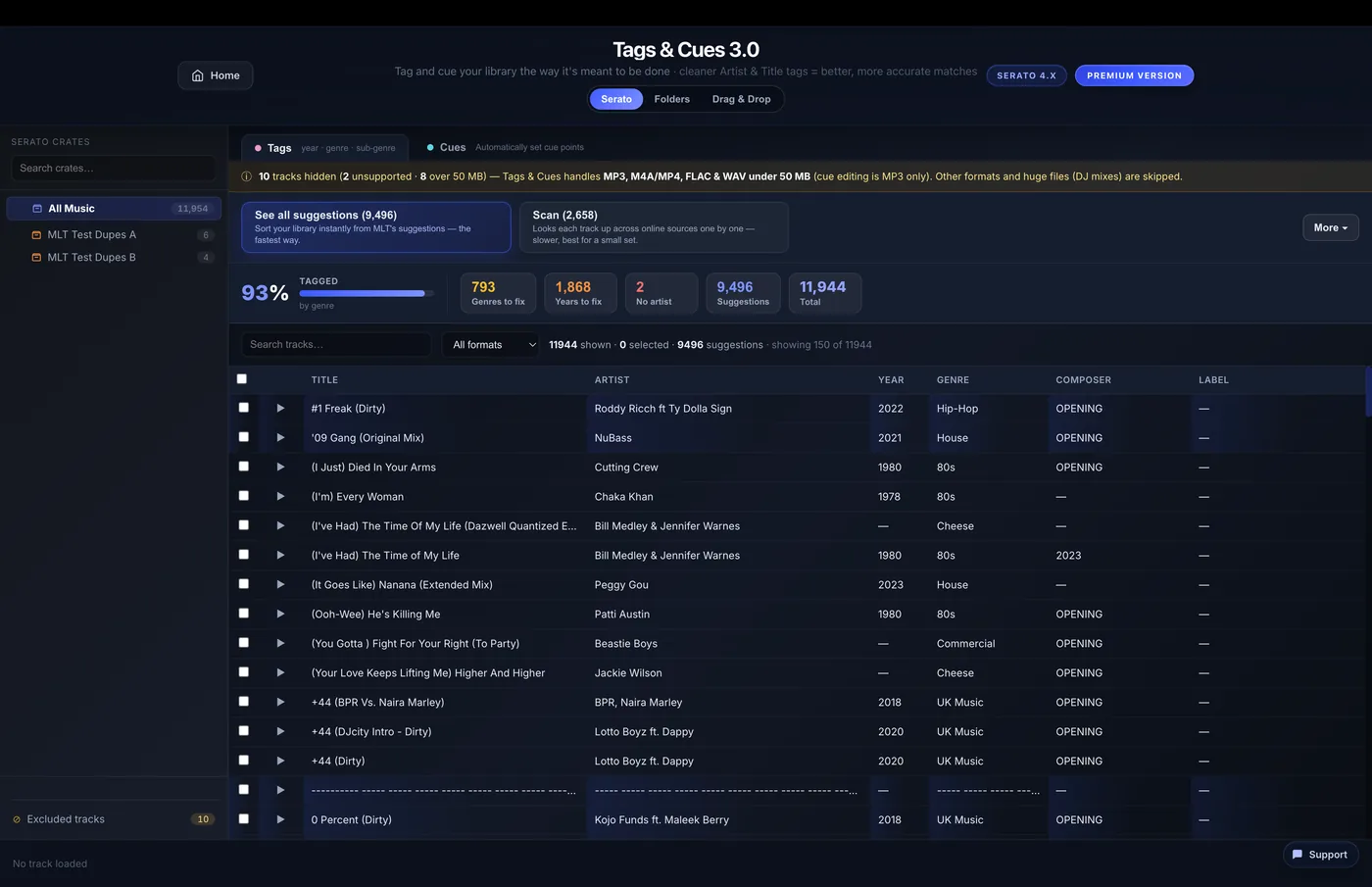Select checkbox for +44 (Dirty)

(244, 760)
